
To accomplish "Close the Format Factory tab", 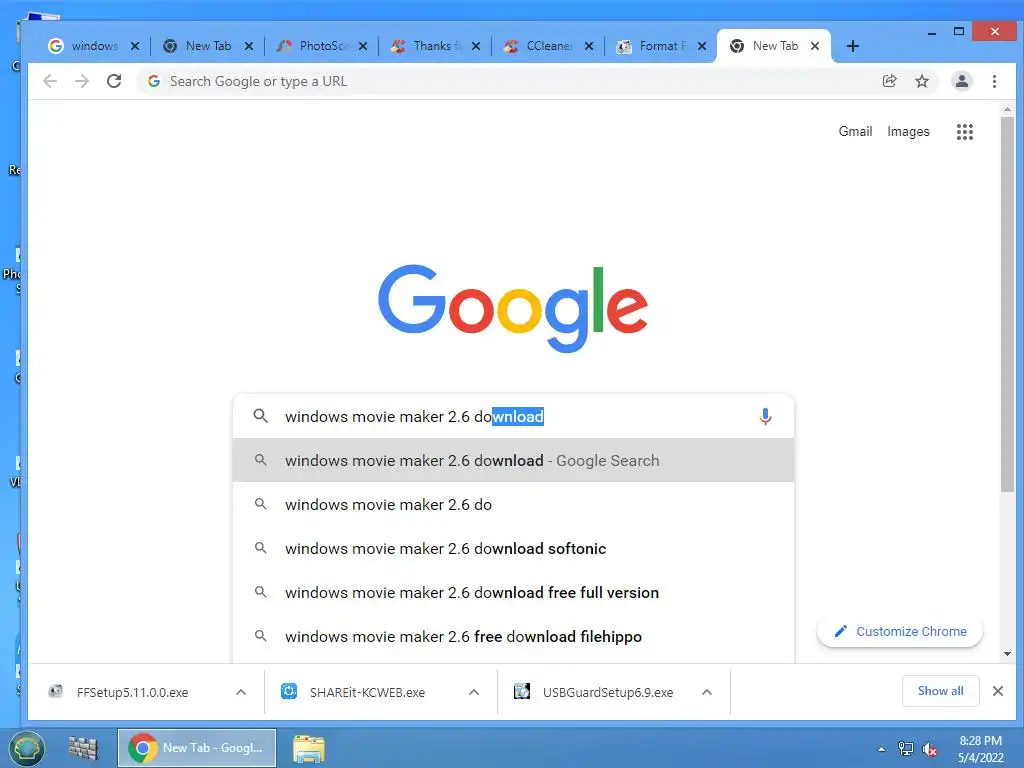I will click(x=702, y=46).
